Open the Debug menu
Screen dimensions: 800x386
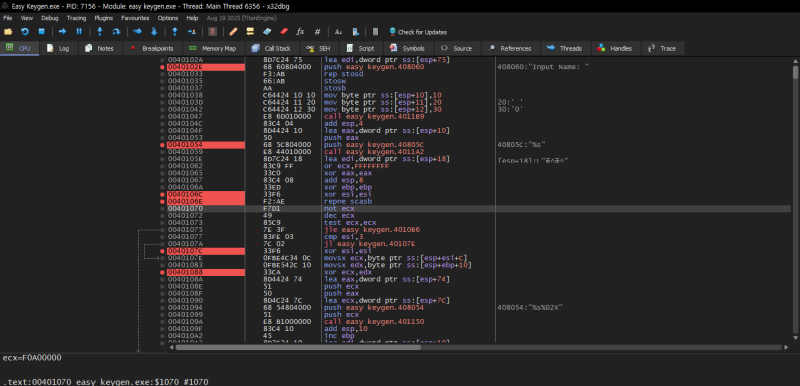50,18
